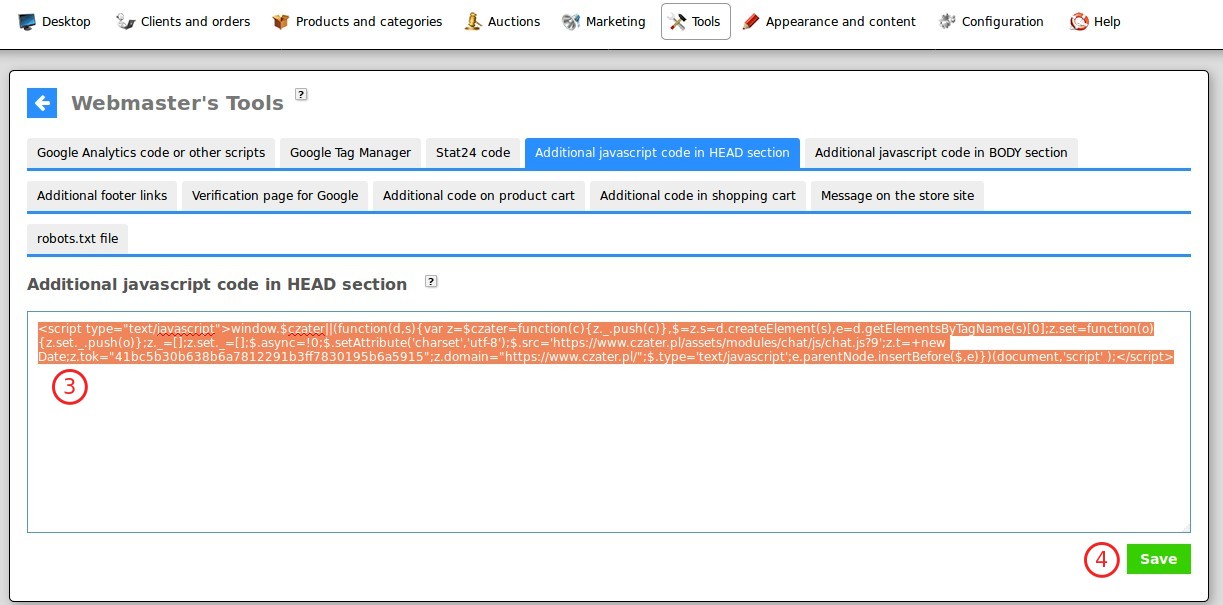Open the robots.txt file tab
The width and height of the screenshot is (1223, 605).
pos(78,239)
